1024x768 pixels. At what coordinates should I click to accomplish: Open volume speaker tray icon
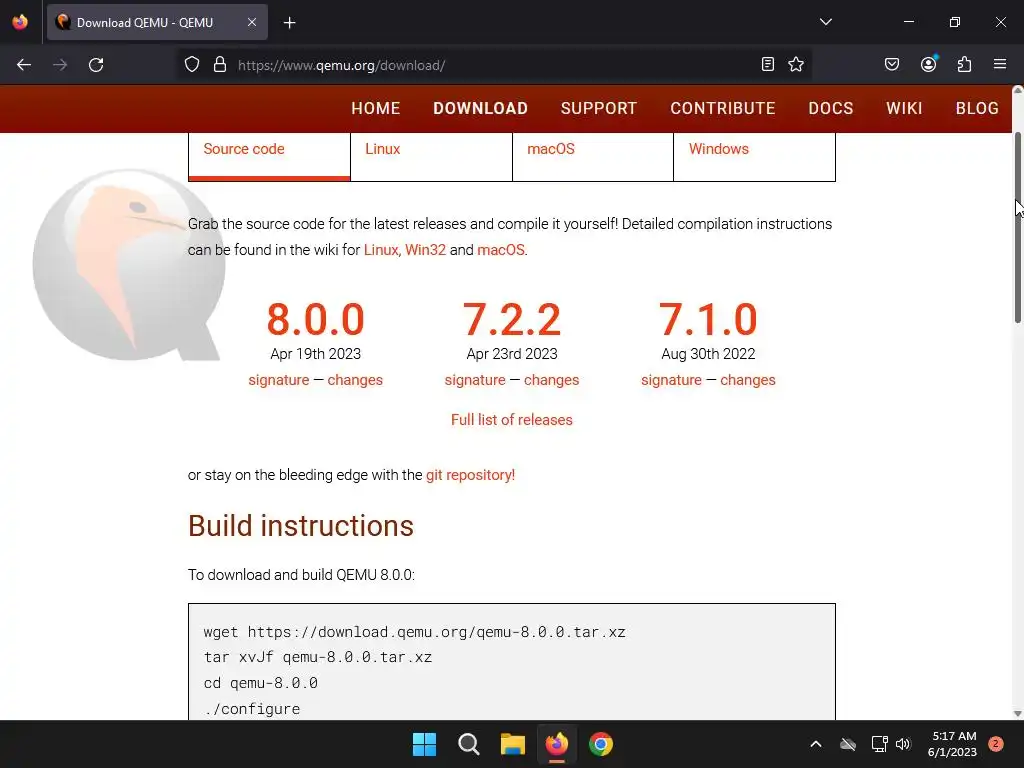click(903, 744)
